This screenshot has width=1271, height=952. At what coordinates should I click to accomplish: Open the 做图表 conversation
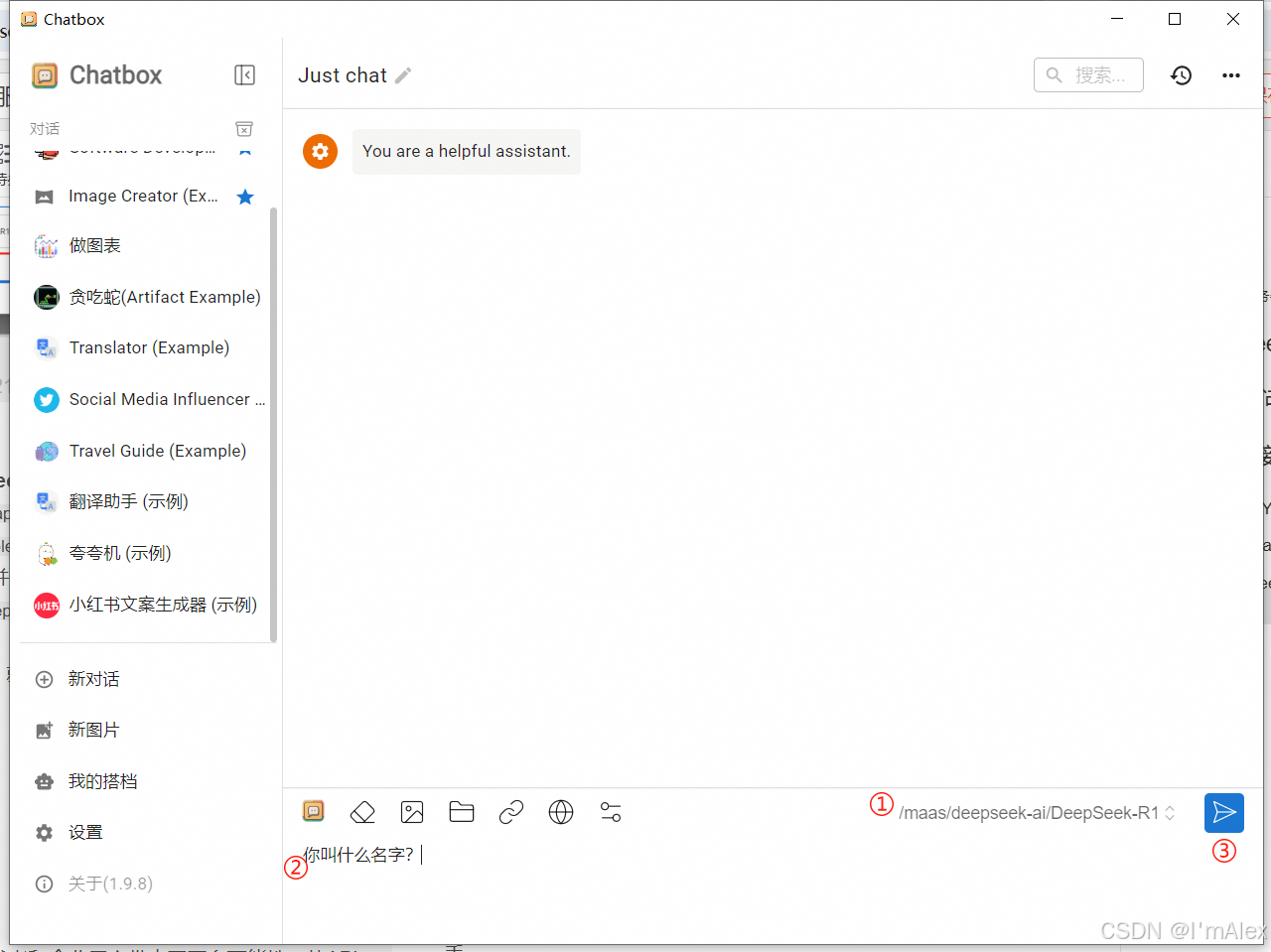pyautogui.click(x=145, y=245)
